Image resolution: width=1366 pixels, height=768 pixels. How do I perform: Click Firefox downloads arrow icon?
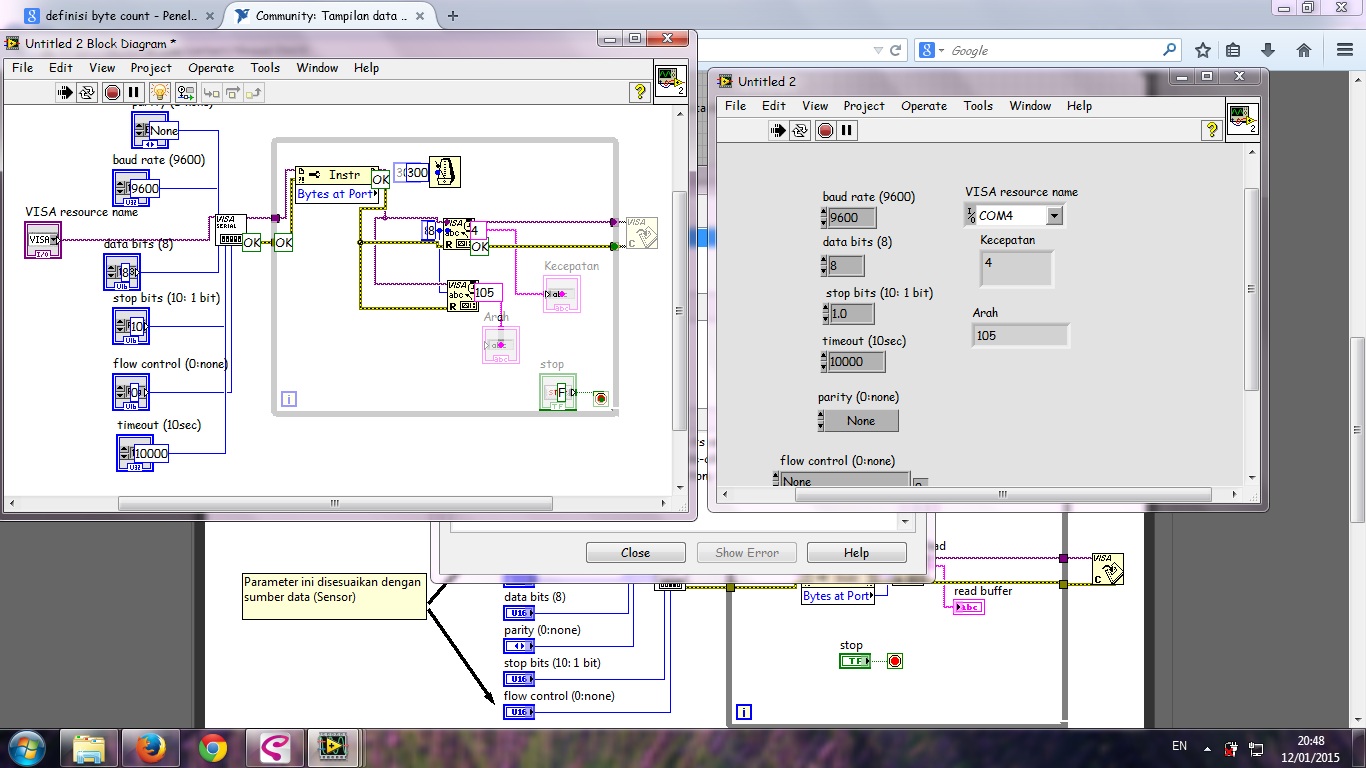[x=1268, y=50]
